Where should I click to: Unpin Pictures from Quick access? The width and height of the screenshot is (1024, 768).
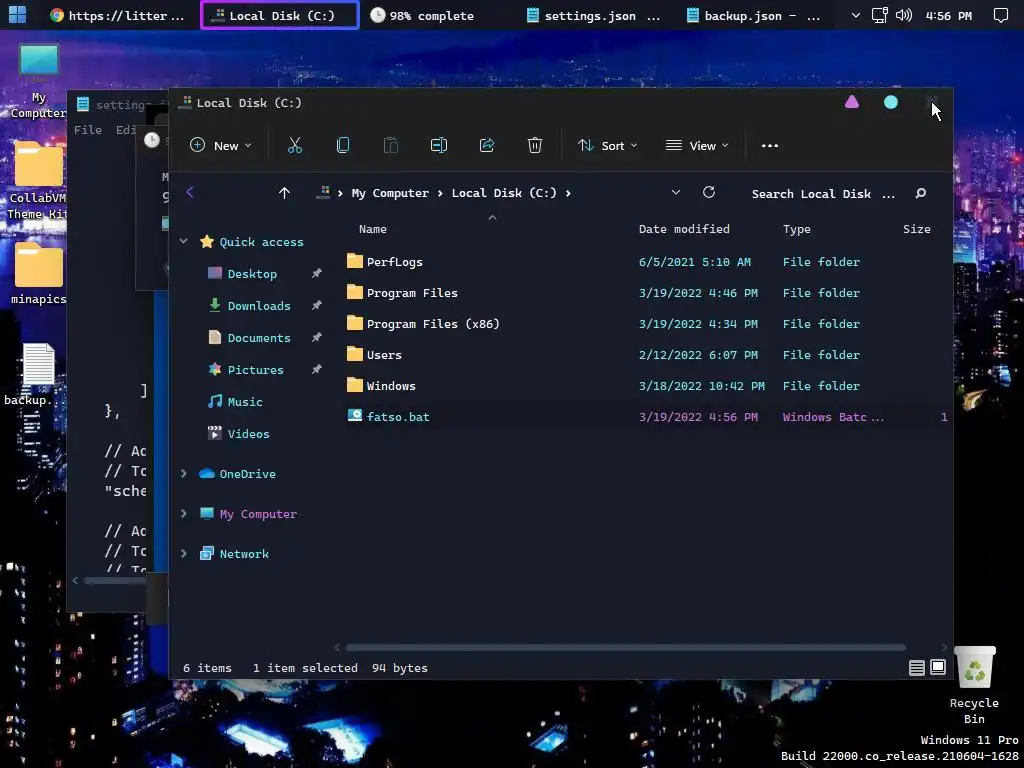click(317, 369)
